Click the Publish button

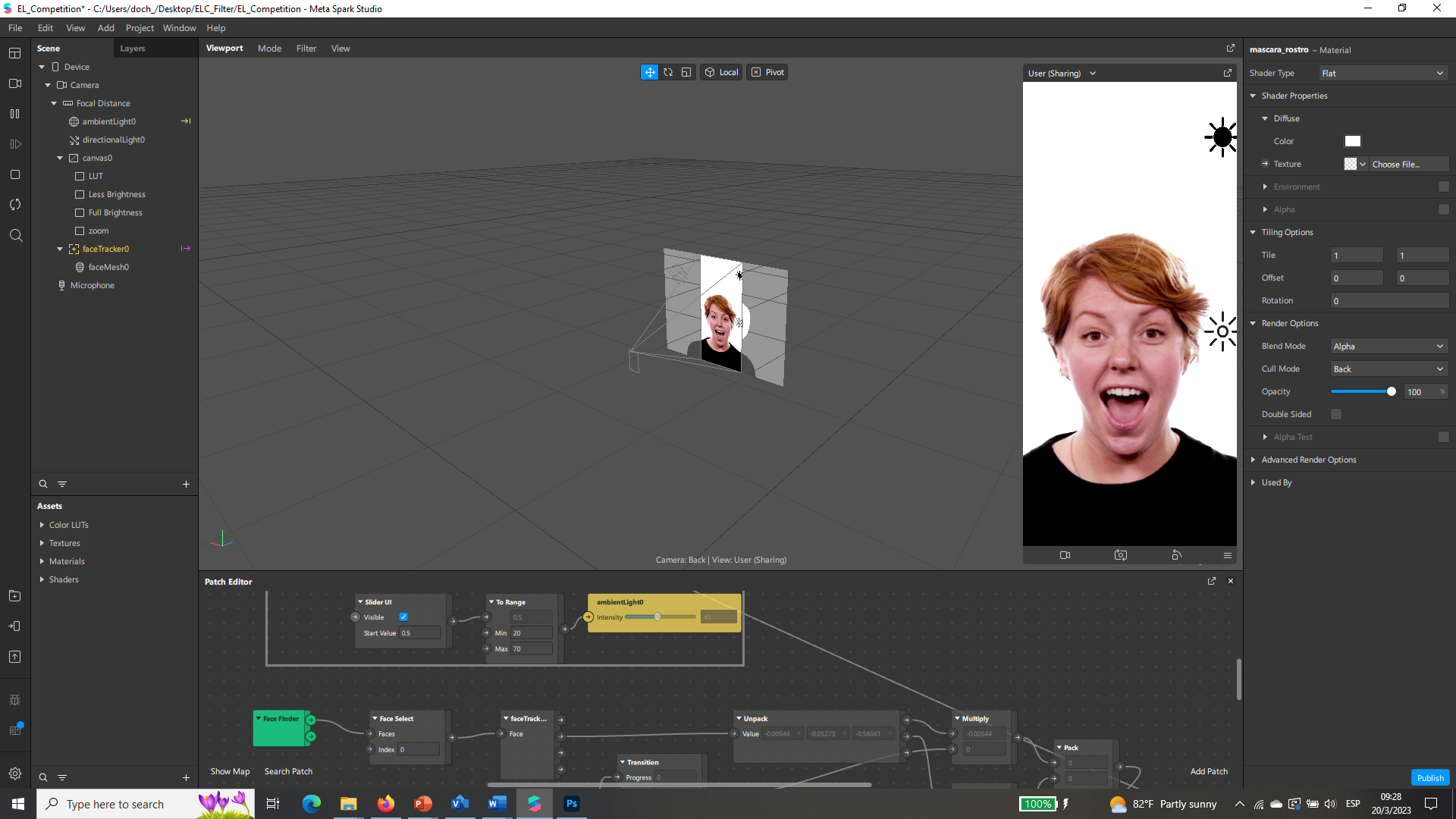1430,778
